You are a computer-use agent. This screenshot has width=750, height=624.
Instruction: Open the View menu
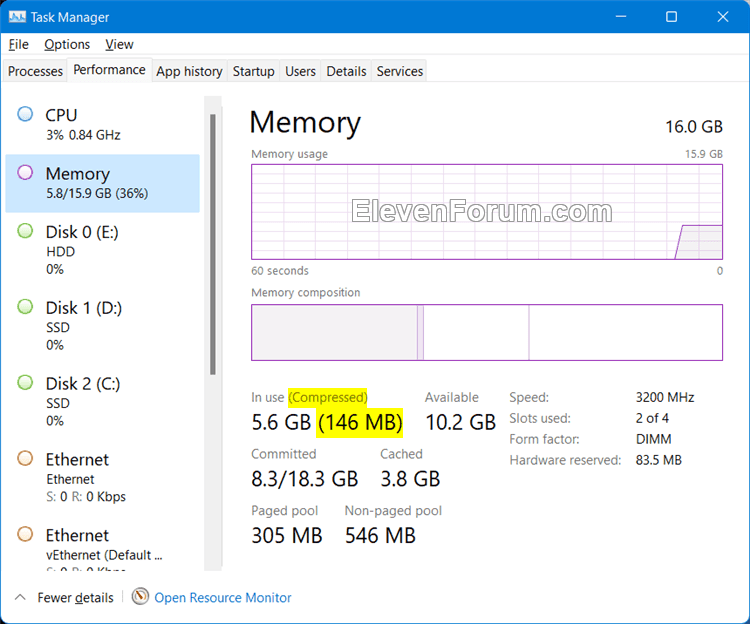coord(119,44)
